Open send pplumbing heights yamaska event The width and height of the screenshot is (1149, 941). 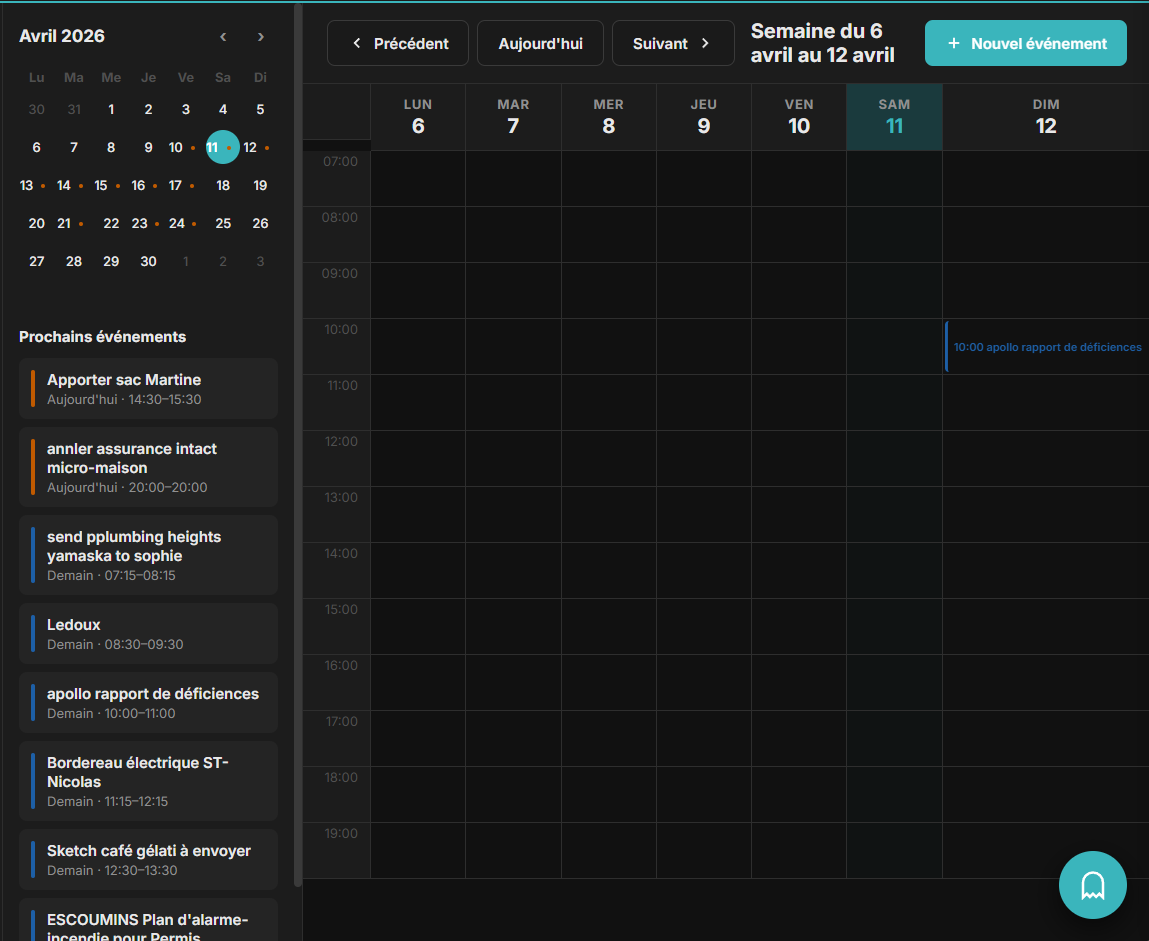(x=148, y=554)
